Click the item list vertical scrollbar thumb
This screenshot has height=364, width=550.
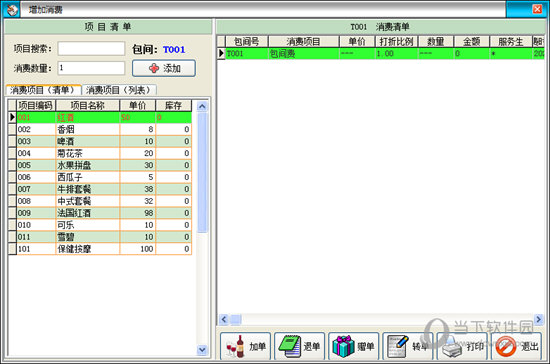(x=202, y=172)
